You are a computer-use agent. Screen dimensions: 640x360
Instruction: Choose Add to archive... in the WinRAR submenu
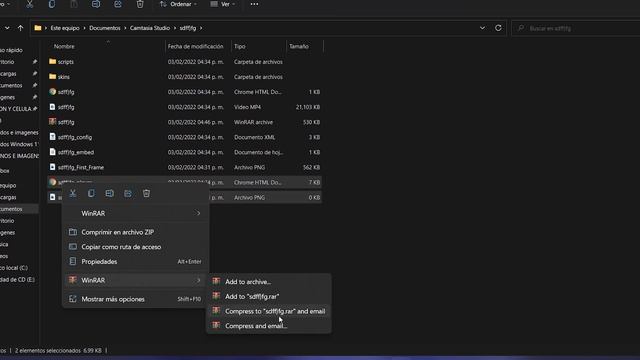click(x=269, y=282)
